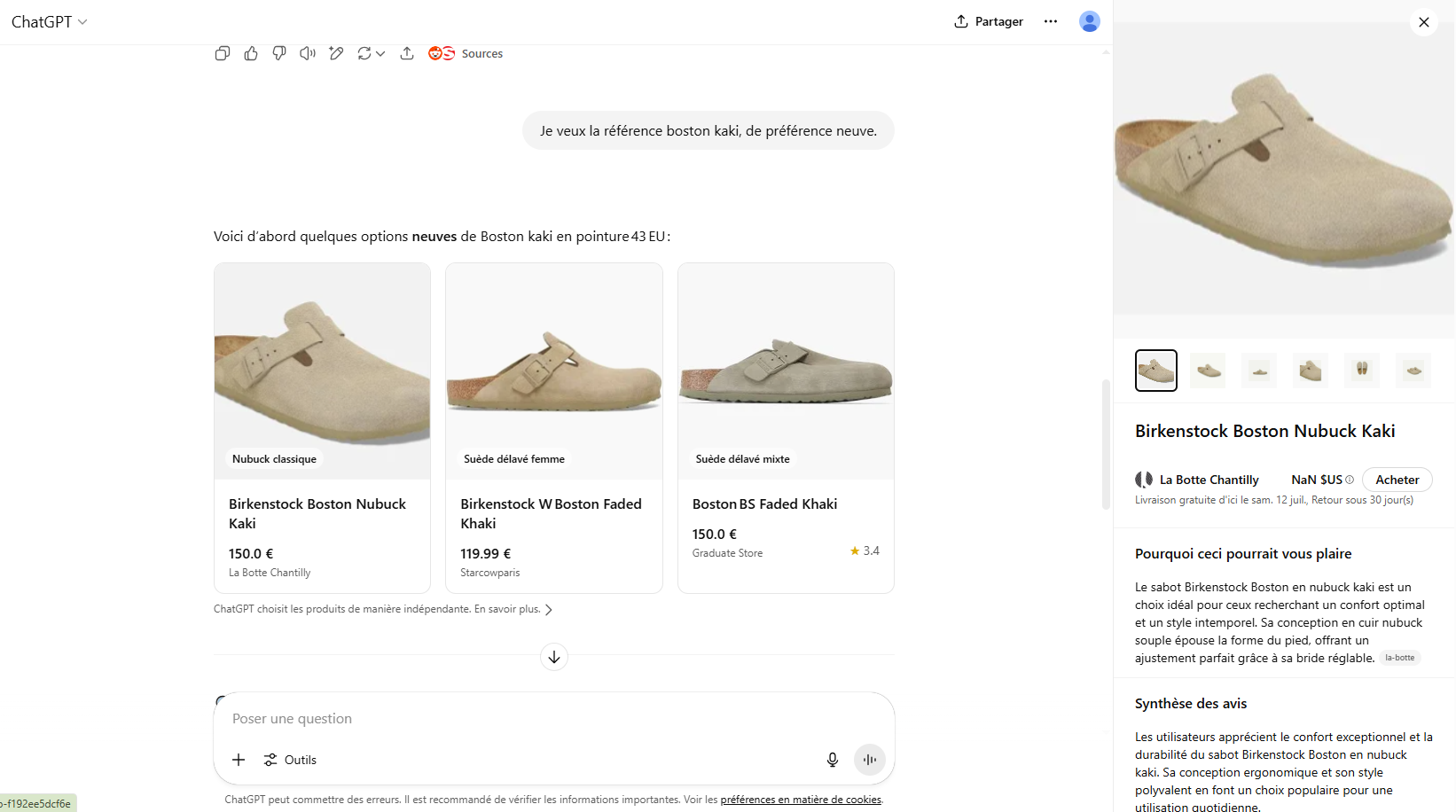Play response aloud with speaker icon

[x=308, y=53]
